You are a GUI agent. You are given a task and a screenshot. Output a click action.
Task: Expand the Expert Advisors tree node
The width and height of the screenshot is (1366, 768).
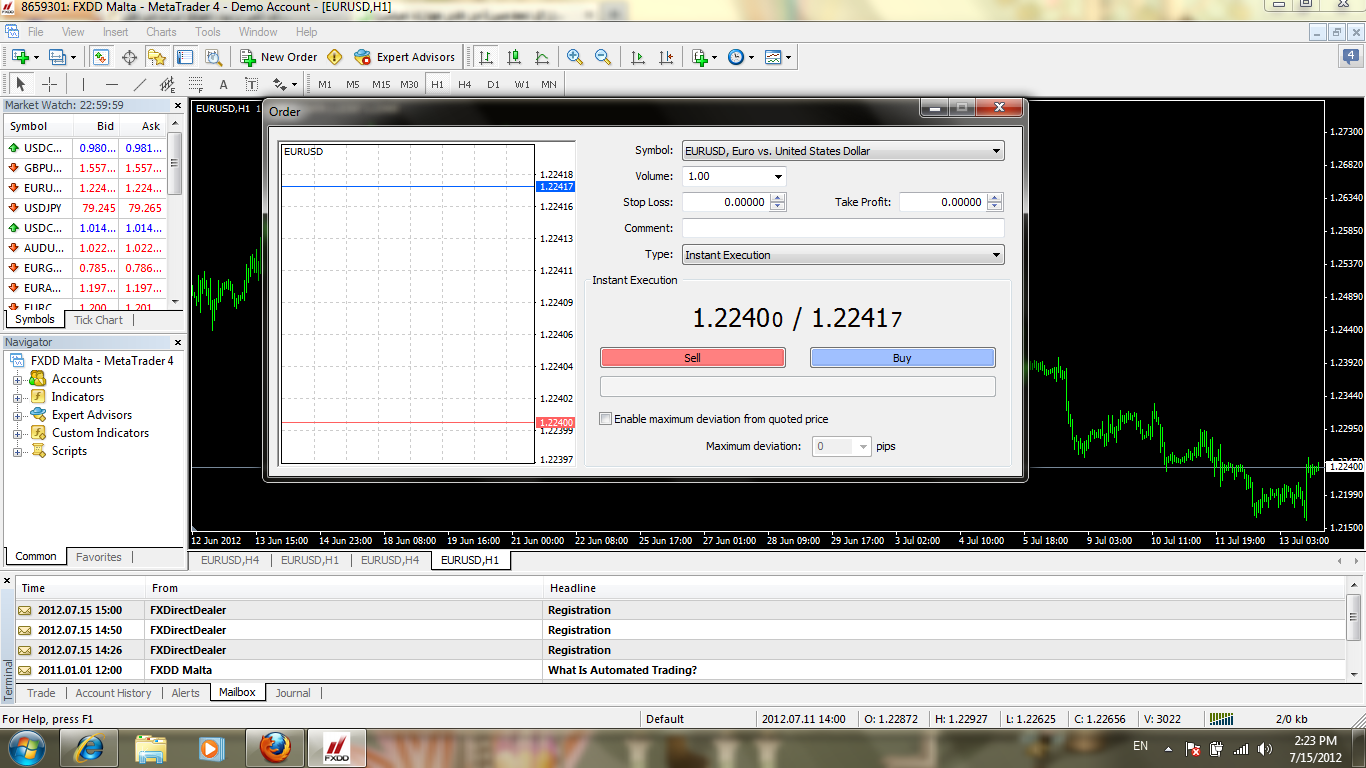pyautogui.click(x=17, y=415)
